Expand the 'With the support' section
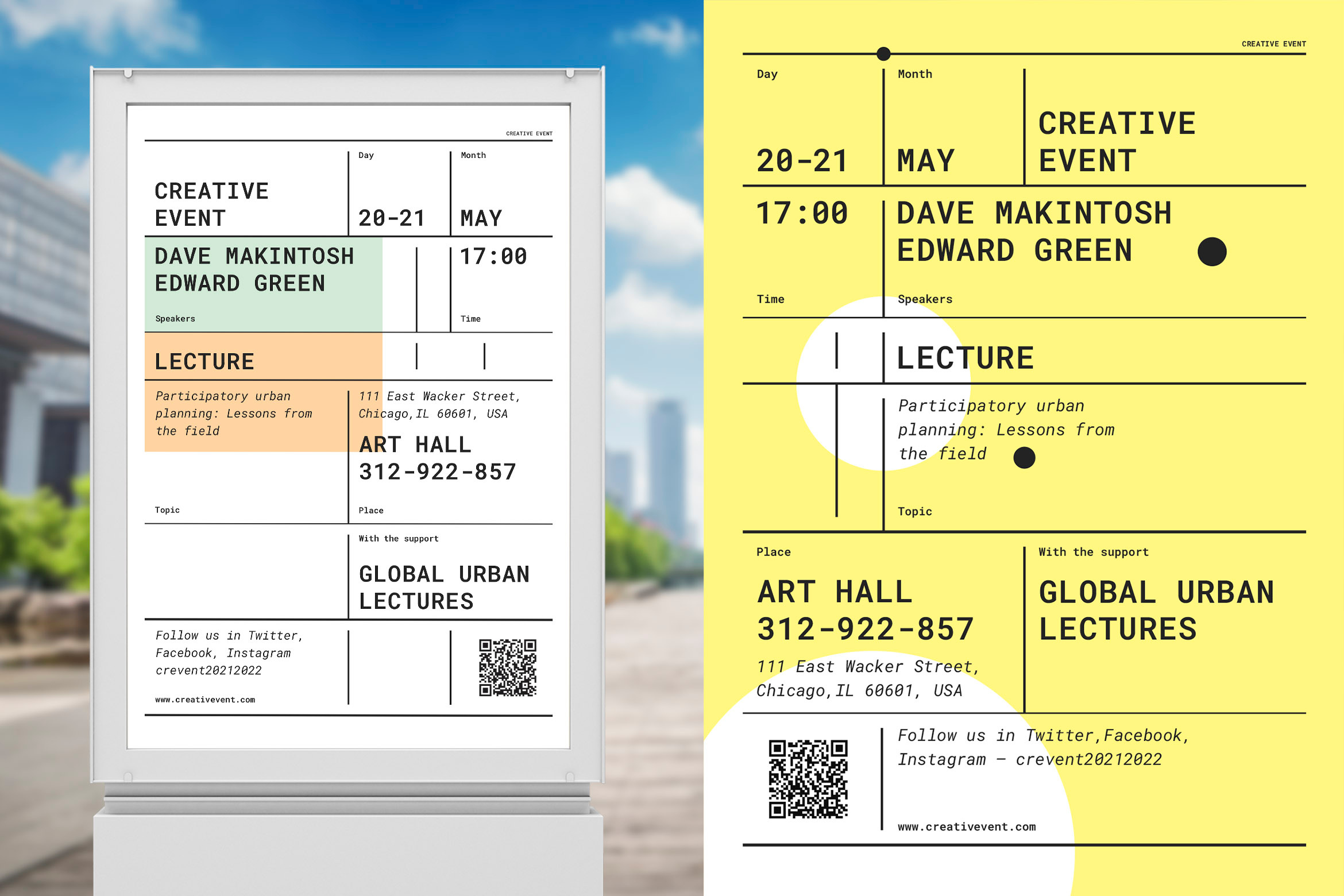The width and height of the screenshot is (1344, 896). (1093, 551)
